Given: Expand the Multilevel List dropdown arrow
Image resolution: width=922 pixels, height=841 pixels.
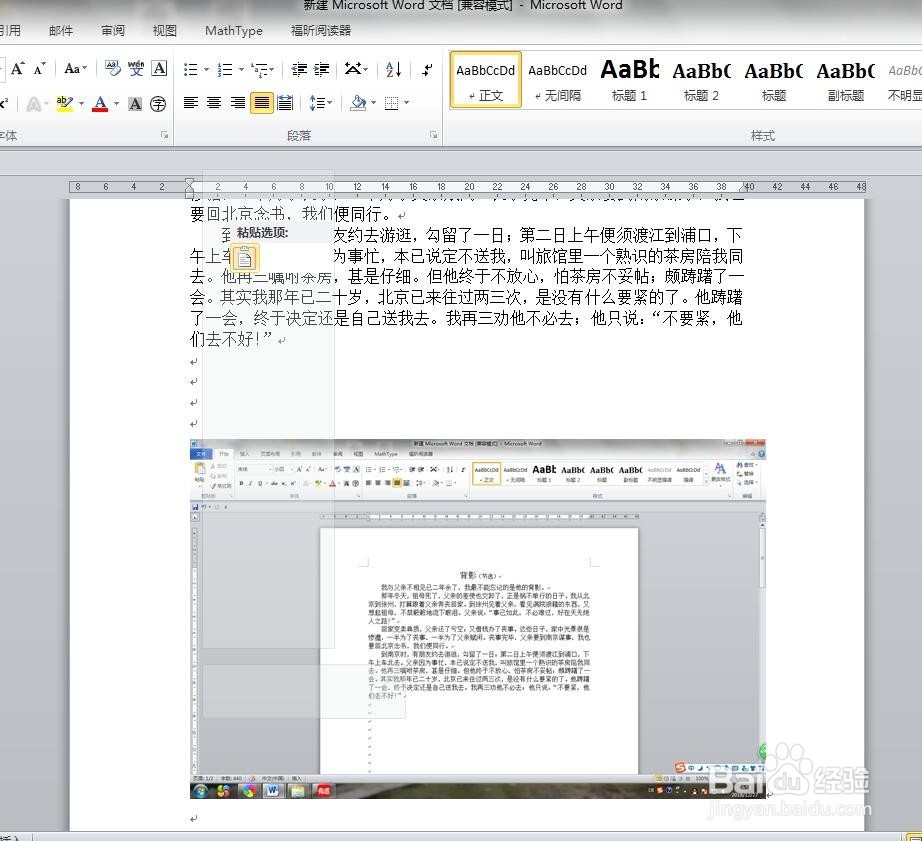Looking at the screenshot, I should (x=272, y=70).
